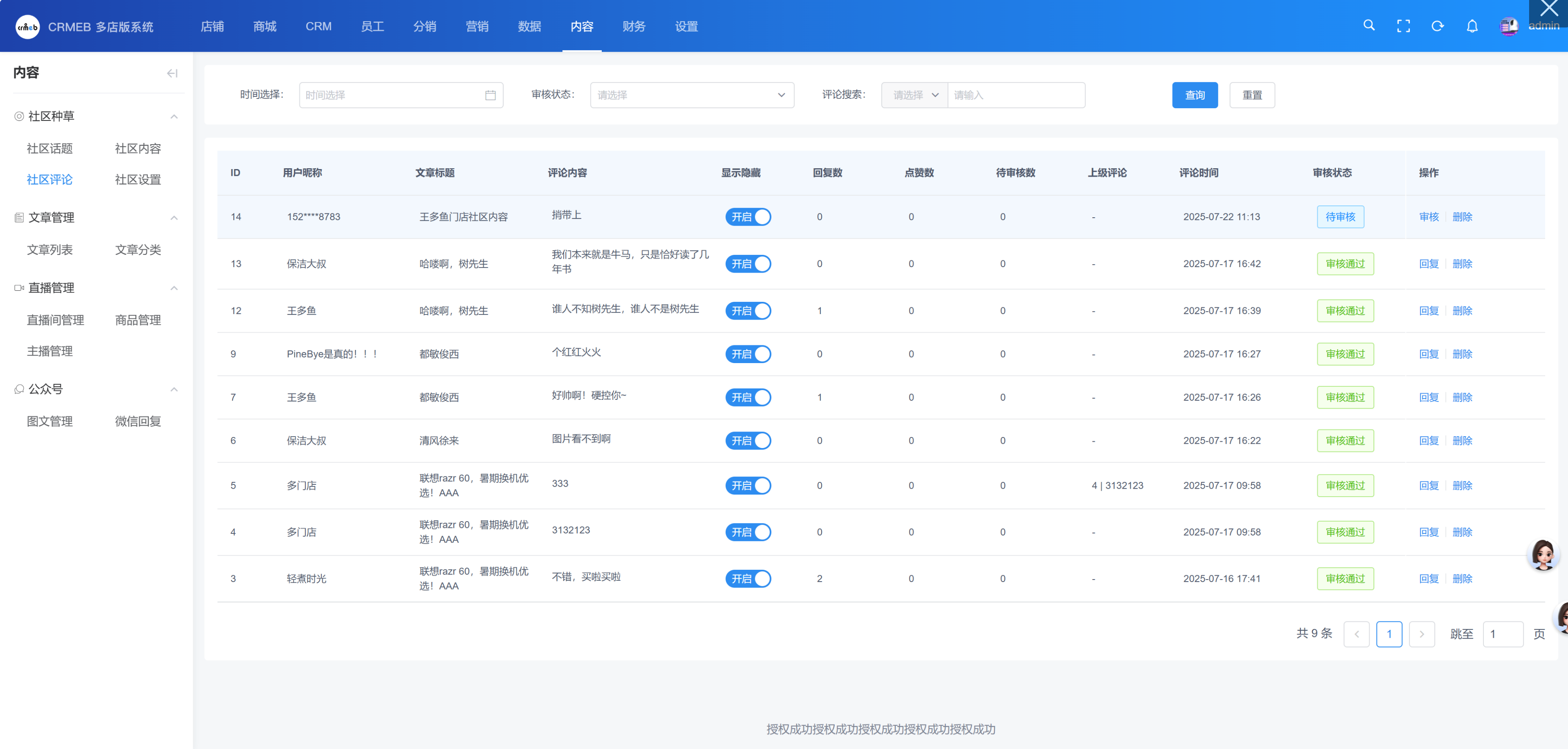Select page 1 in pagination
The height and width of the screenshot is (749, 1568).
(x=1389, y=634)
